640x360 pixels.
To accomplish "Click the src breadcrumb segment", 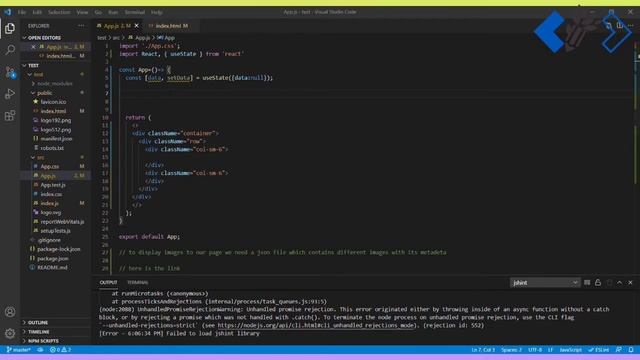I will pos(116,38).
